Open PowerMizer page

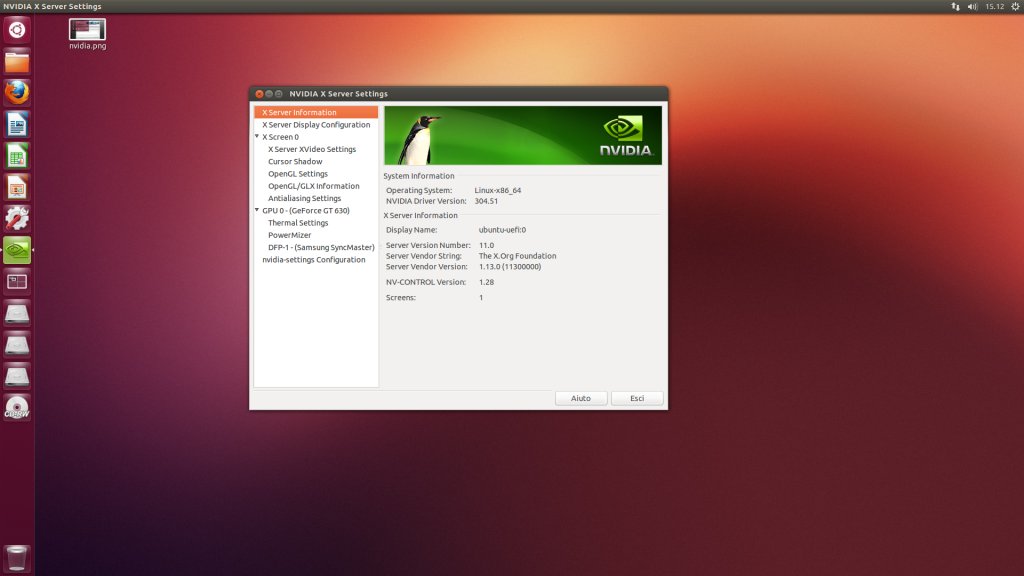pyautogui.click(x=289, y=235)
